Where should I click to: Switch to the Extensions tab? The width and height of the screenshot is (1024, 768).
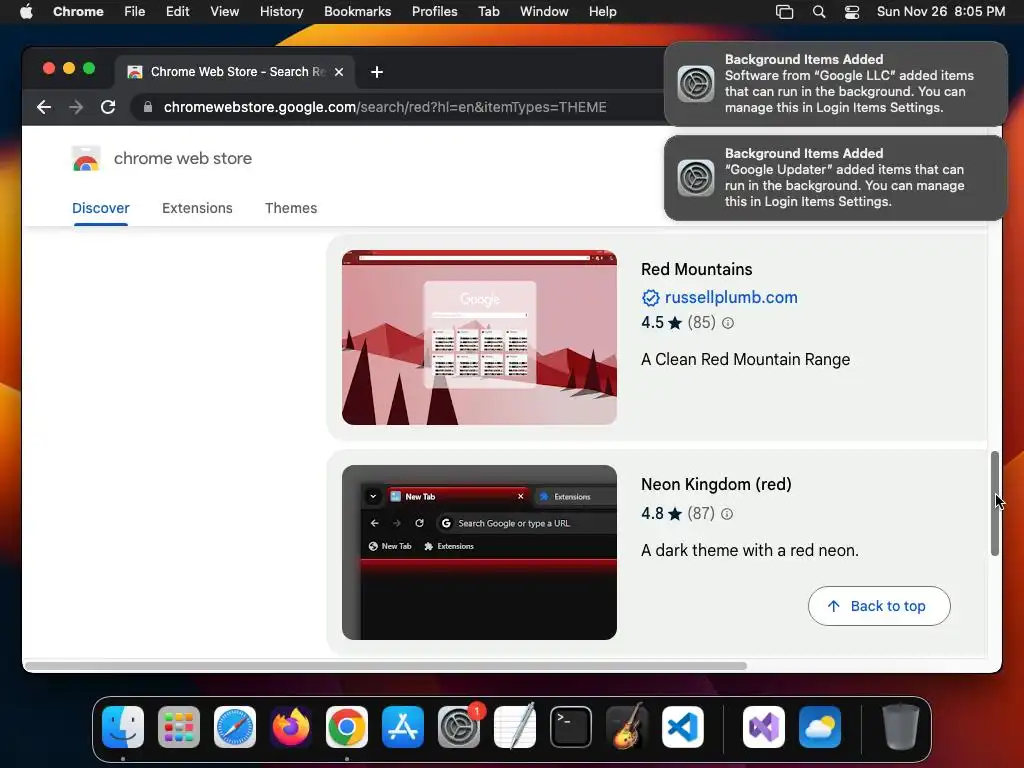pyautogui.click(x=197, y=208)
